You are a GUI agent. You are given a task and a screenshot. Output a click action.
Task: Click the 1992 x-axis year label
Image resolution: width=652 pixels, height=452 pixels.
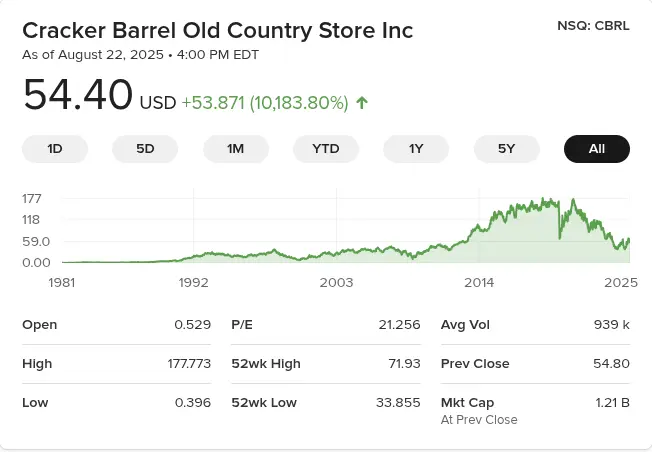pyautogui.click(x=192, y=283)
